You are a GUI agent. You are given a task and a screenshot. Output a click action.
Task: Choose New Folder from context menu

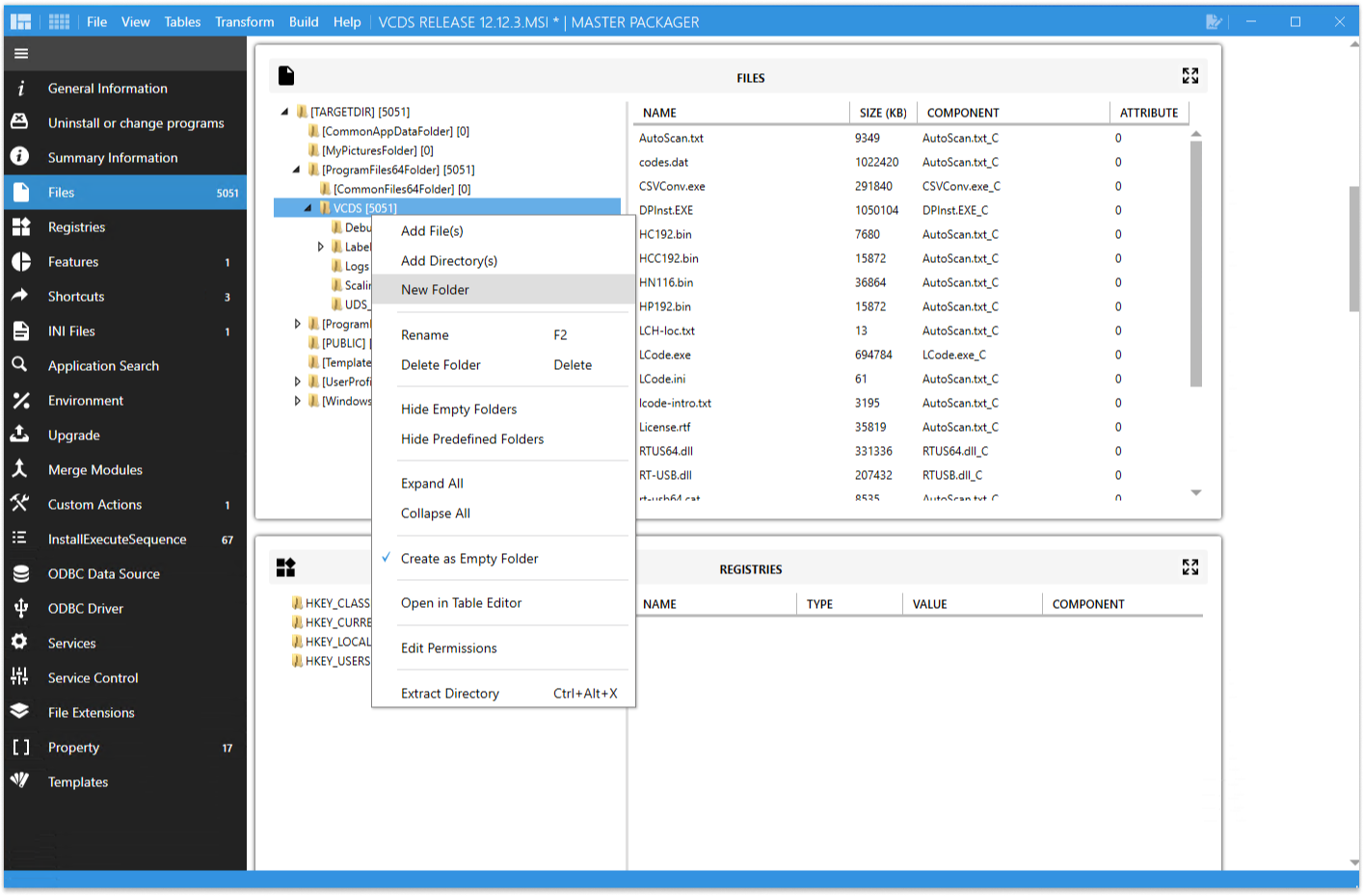(503, 290)
